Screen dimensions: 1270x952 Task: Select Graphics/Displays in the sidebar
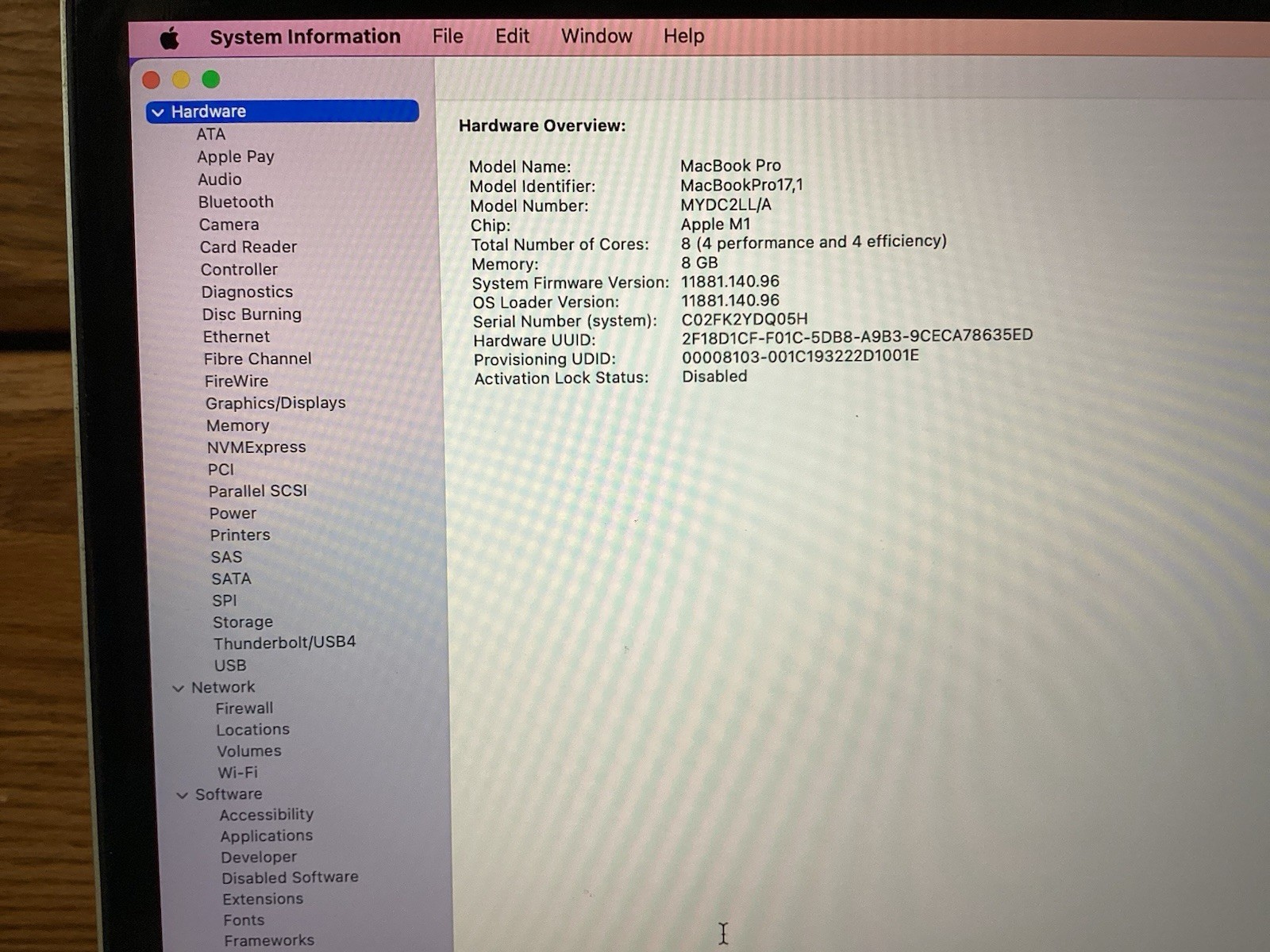click(275, 403)
